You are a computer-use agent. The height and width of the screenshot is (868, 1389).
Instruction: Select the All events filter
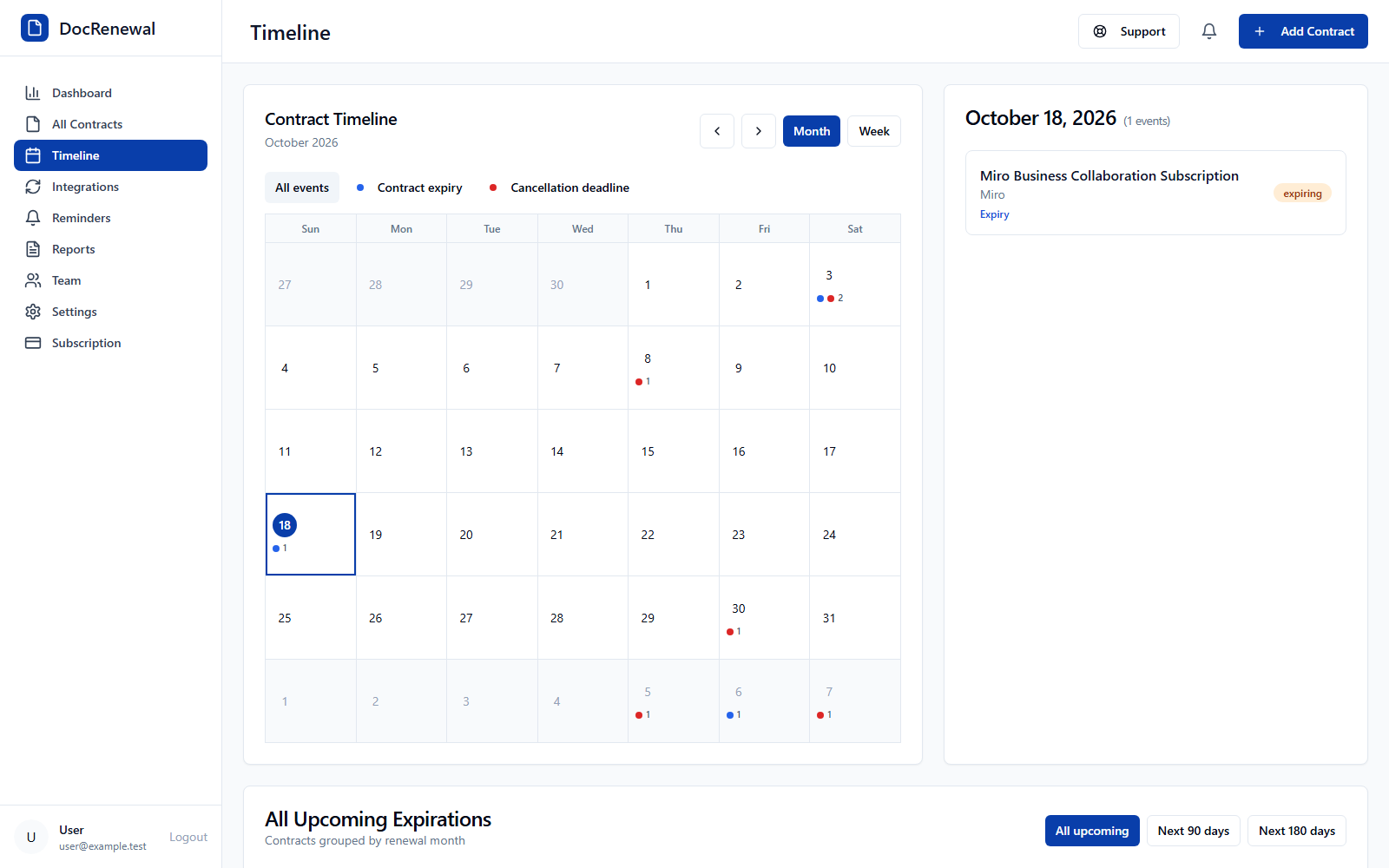302,187
